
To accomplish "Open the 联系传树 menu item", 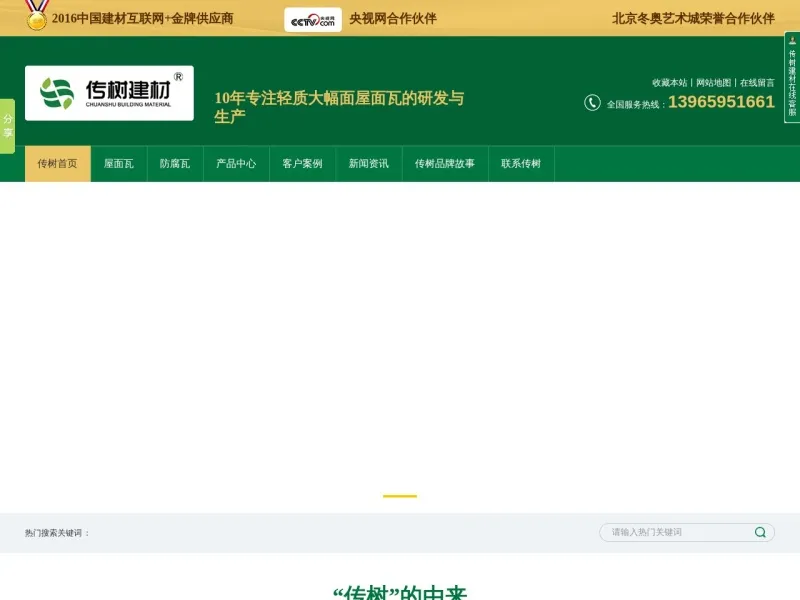I will (521, 164).
